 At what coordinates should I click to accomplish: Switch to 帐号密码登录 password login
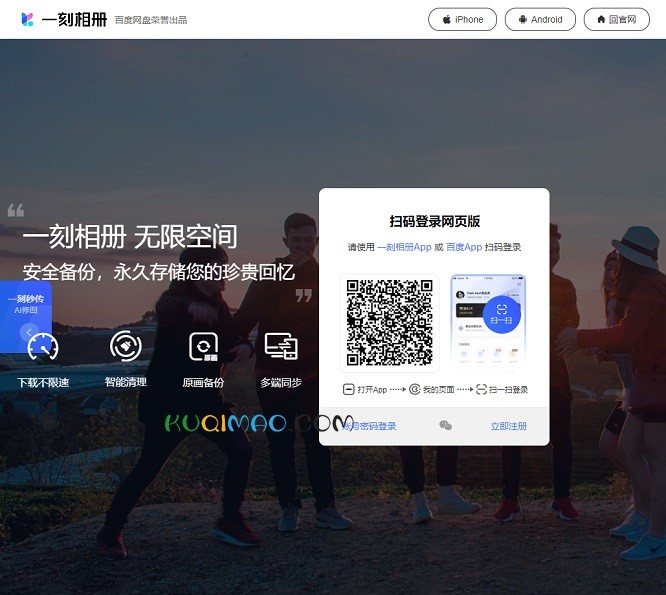[369, 426]
